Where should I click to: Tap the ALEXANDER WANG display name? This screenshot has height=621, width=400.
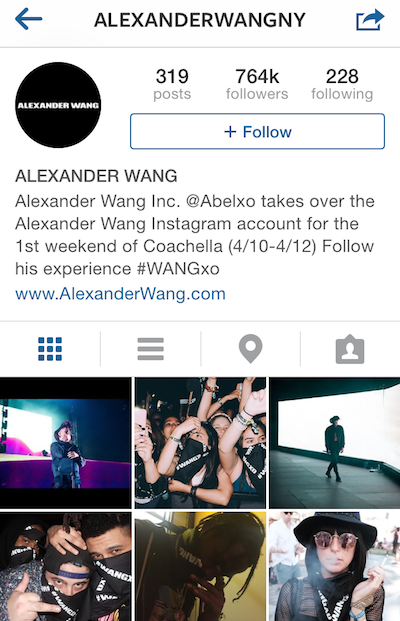click(x=96, y=176)
